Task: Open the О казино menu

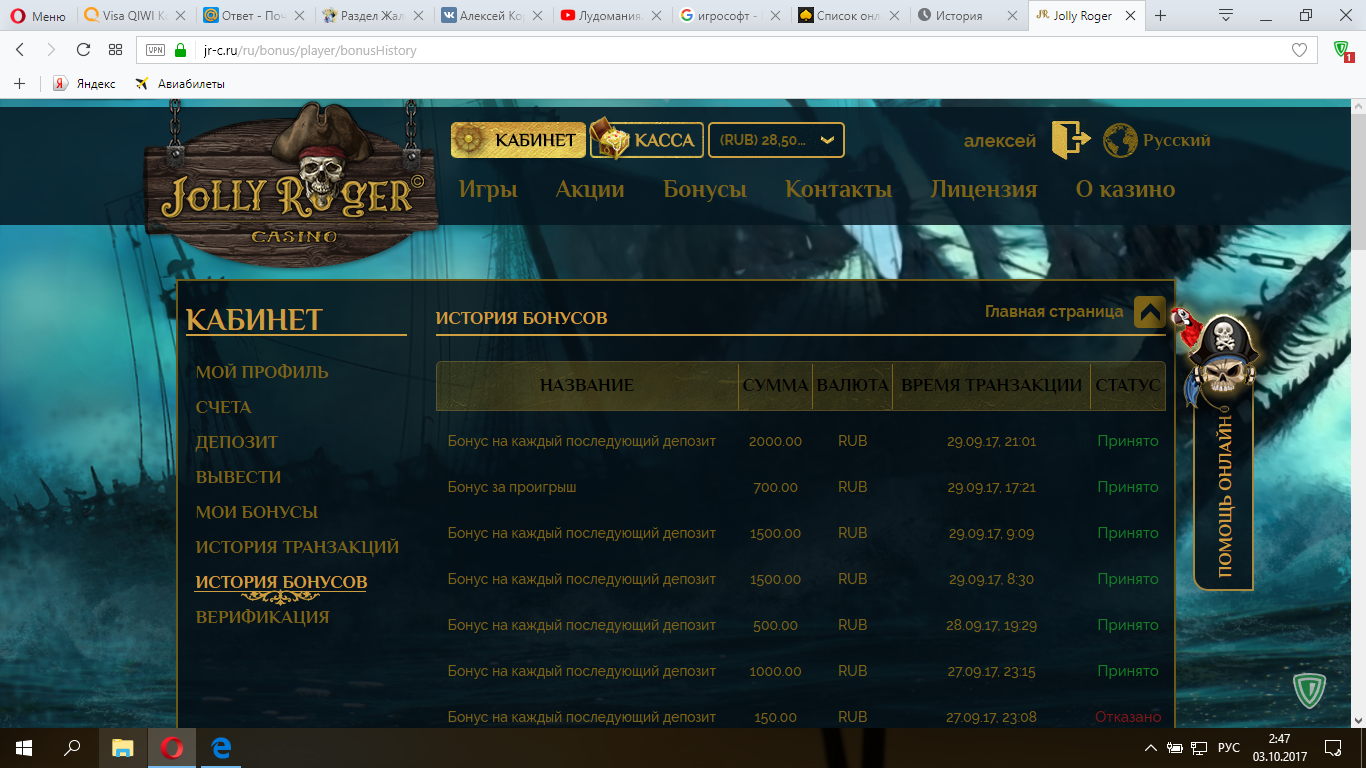Action: pos(1125,189)
